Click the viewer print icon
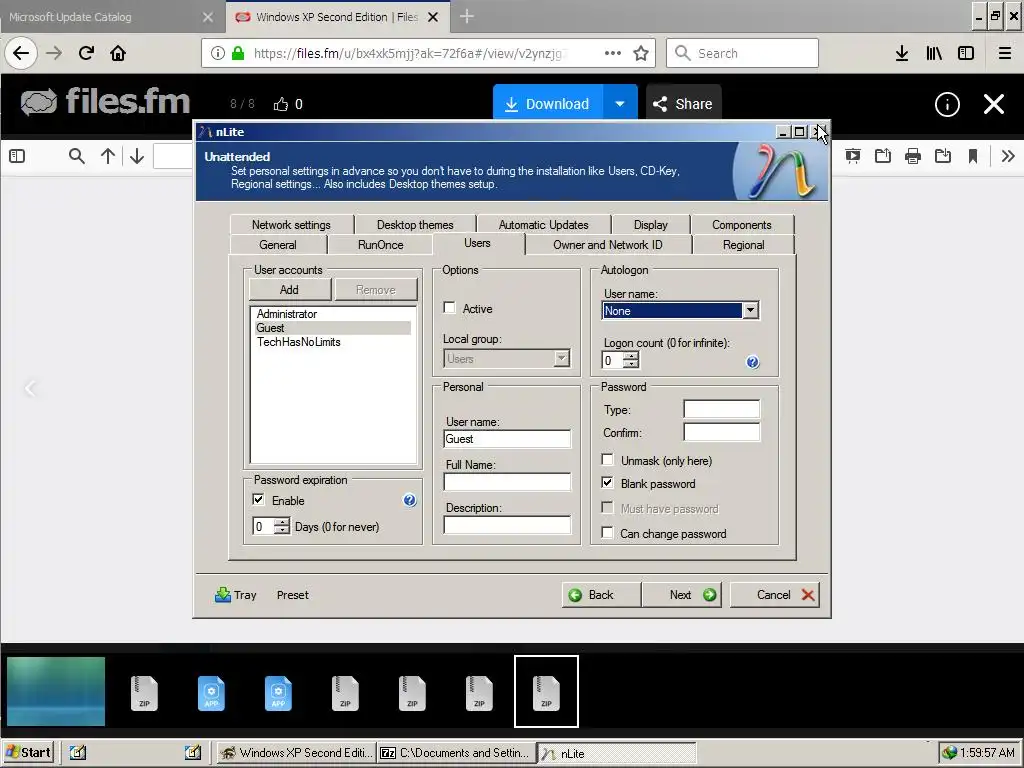Viewport: 1024px width, 768px height. [x=913, y=156]
